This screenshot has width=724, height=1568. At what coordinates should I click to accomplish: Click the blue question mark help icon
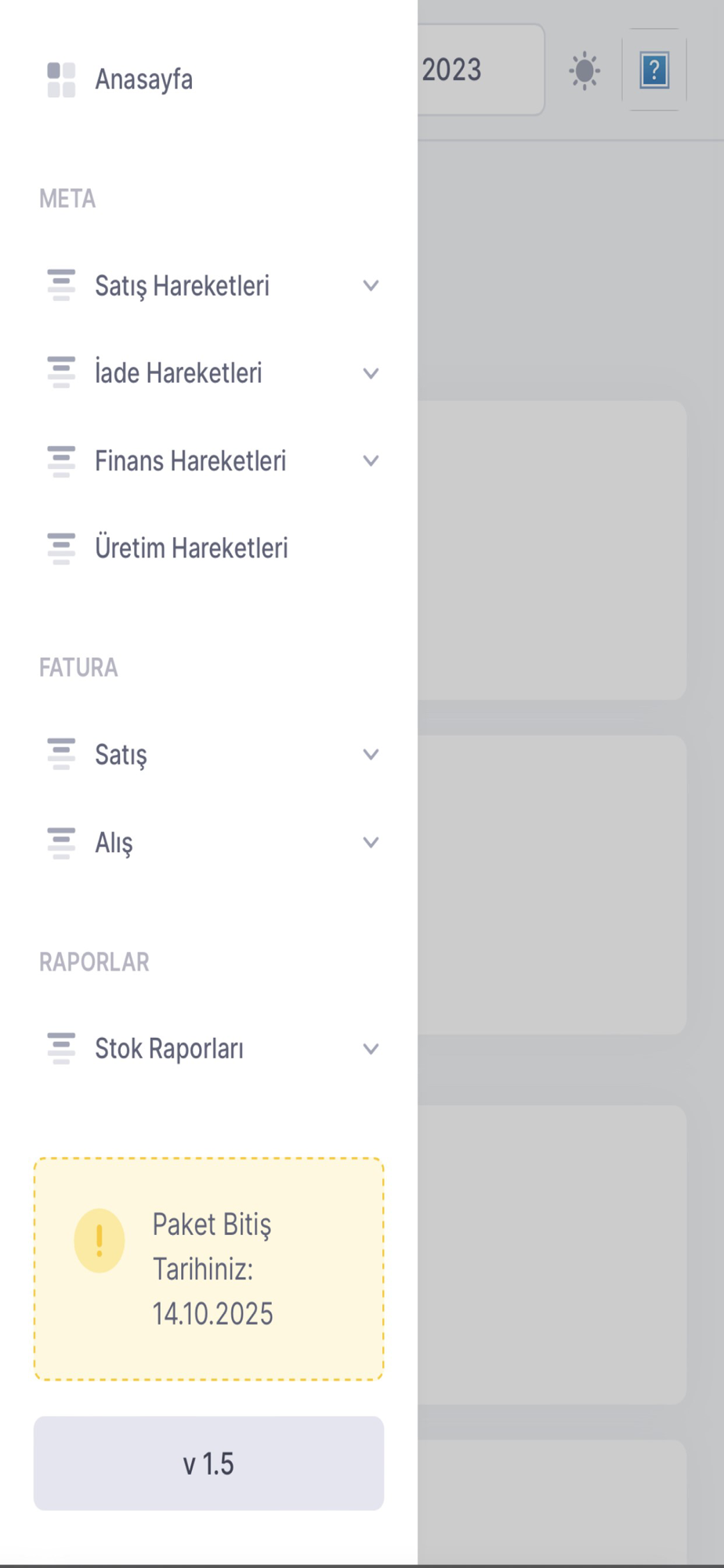[654, 71]
